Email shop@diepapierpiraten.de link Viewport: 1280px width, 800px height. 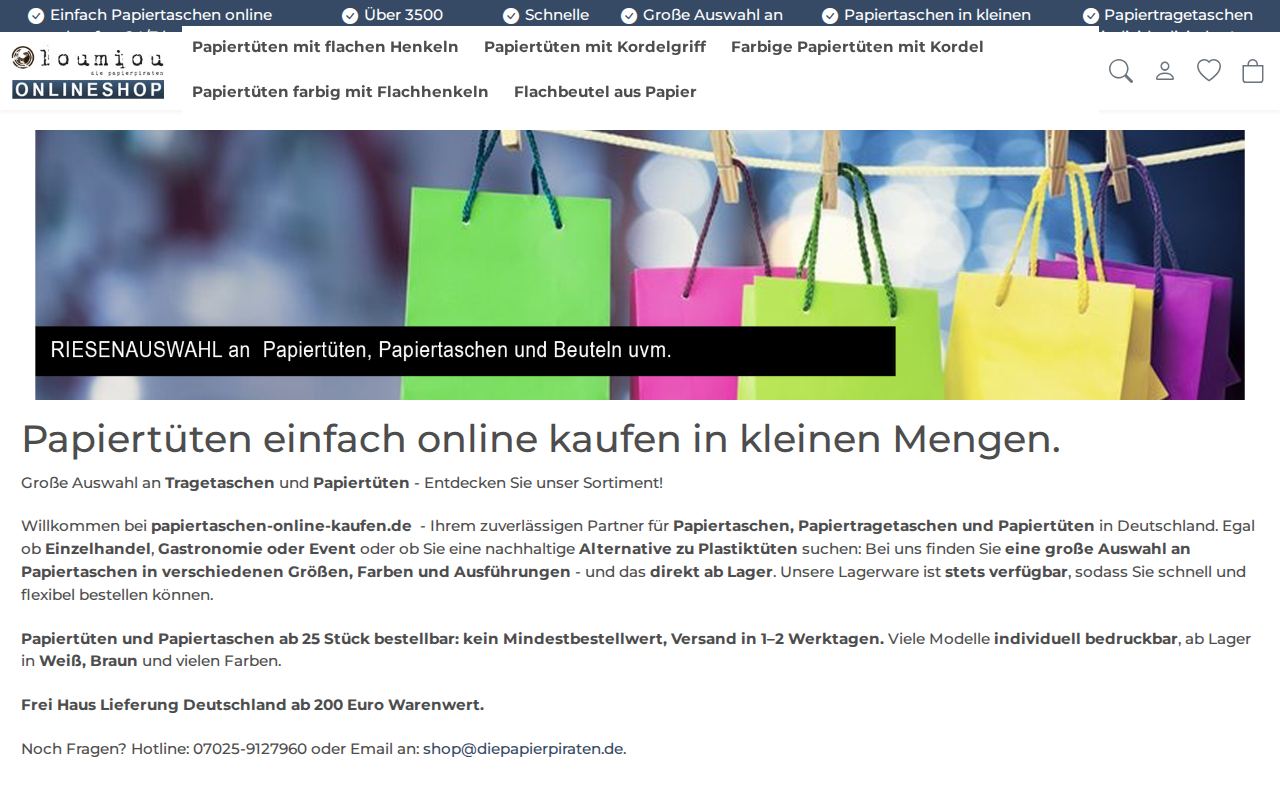(x=523, y=749)
